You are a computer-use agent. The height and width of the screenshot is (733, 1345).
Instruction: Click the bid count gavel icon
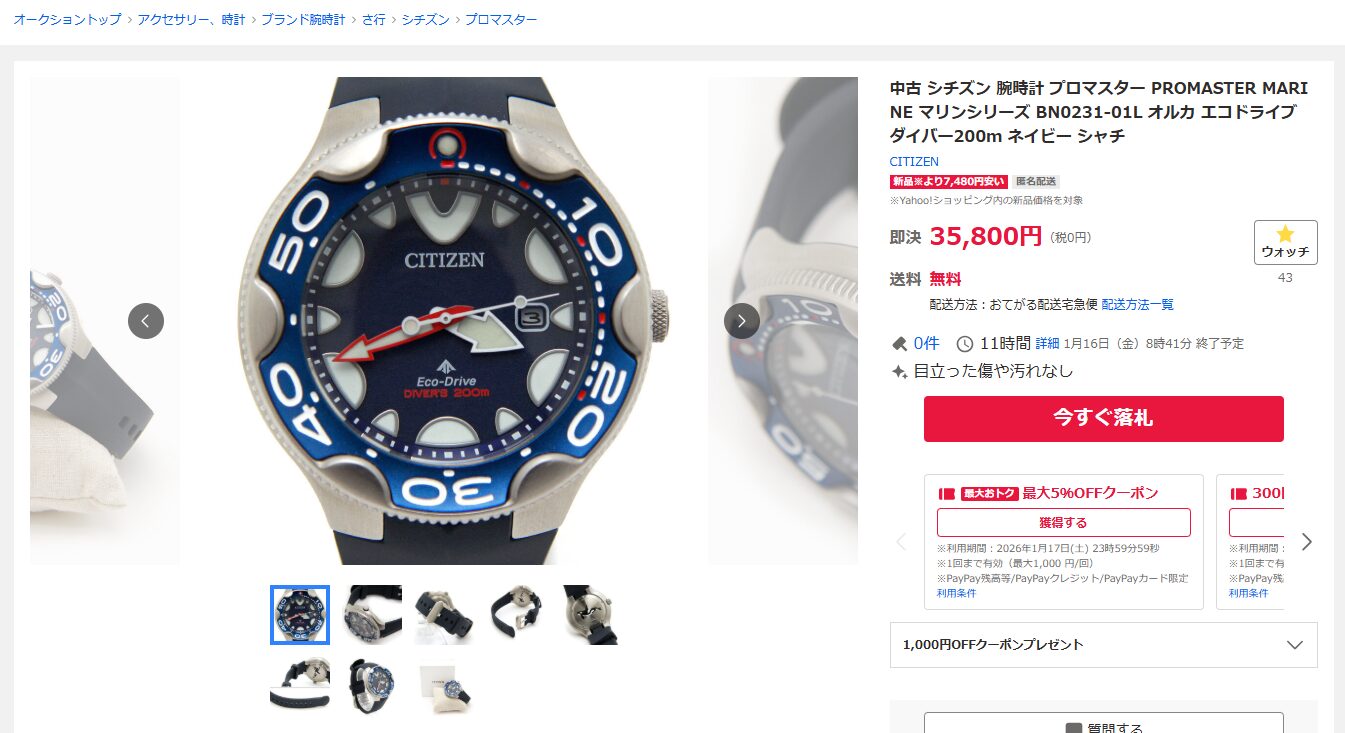pyautogui.click(x=899, y=343)
